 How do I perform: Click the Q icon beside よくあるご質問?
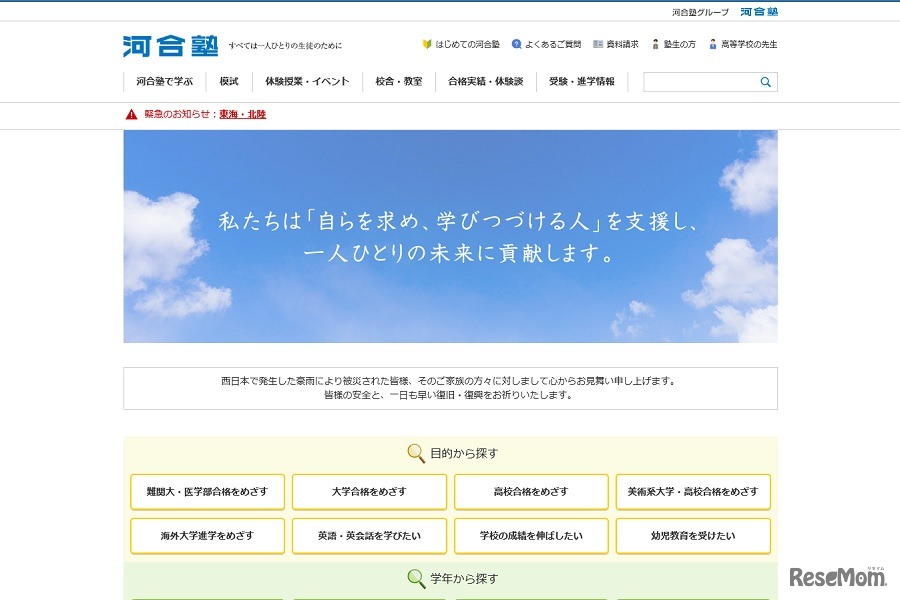516,43
